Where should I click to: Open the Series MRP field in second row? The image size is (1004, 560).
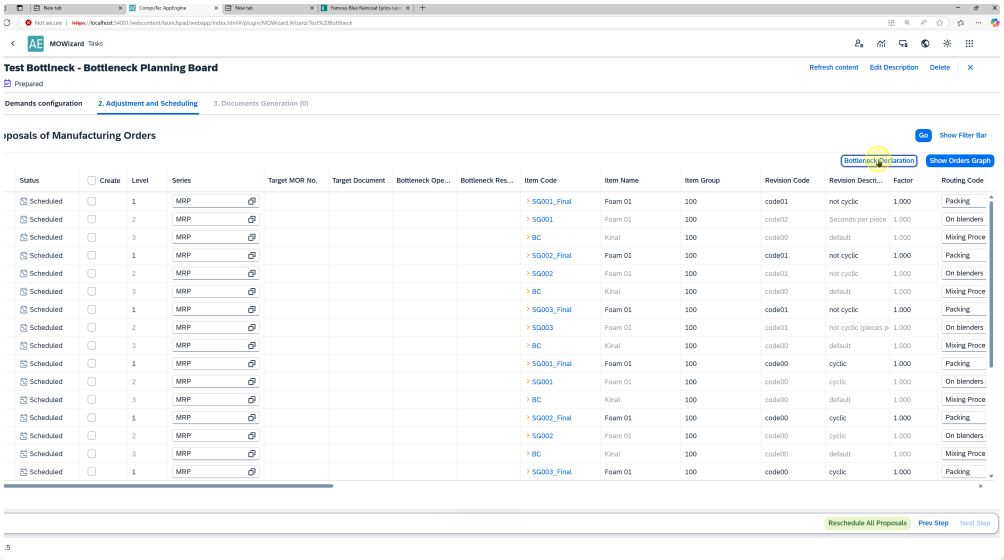pos(210,219)
